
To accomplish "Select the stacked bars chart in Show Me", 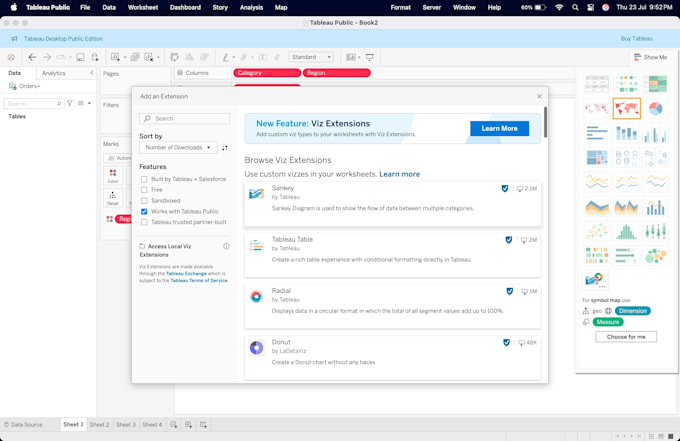I will (x=626, y=133).
